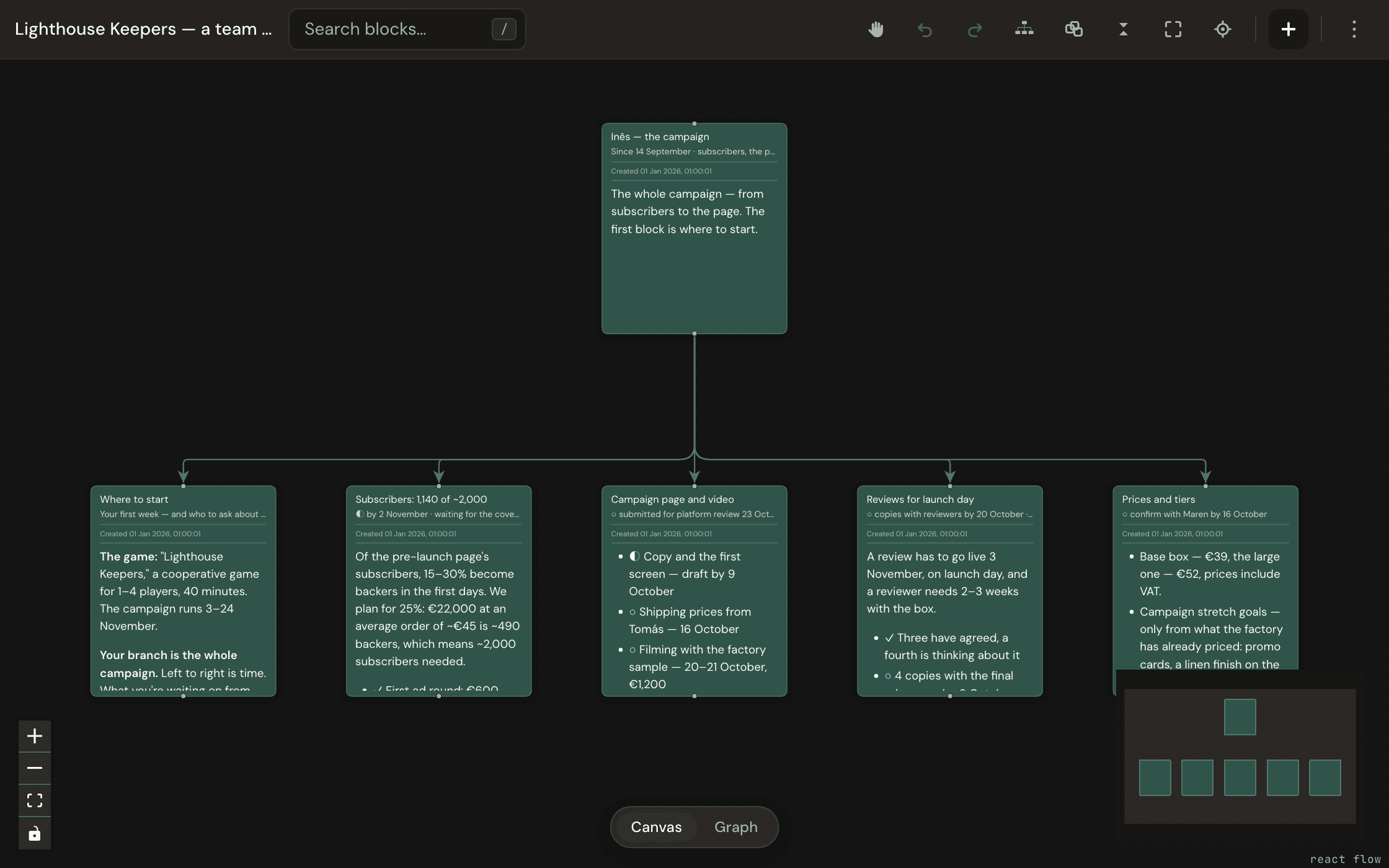The height and width of the screenshot is (868, 1389).
Task: Click the minimap top root node
Action: pos(1240,717)
